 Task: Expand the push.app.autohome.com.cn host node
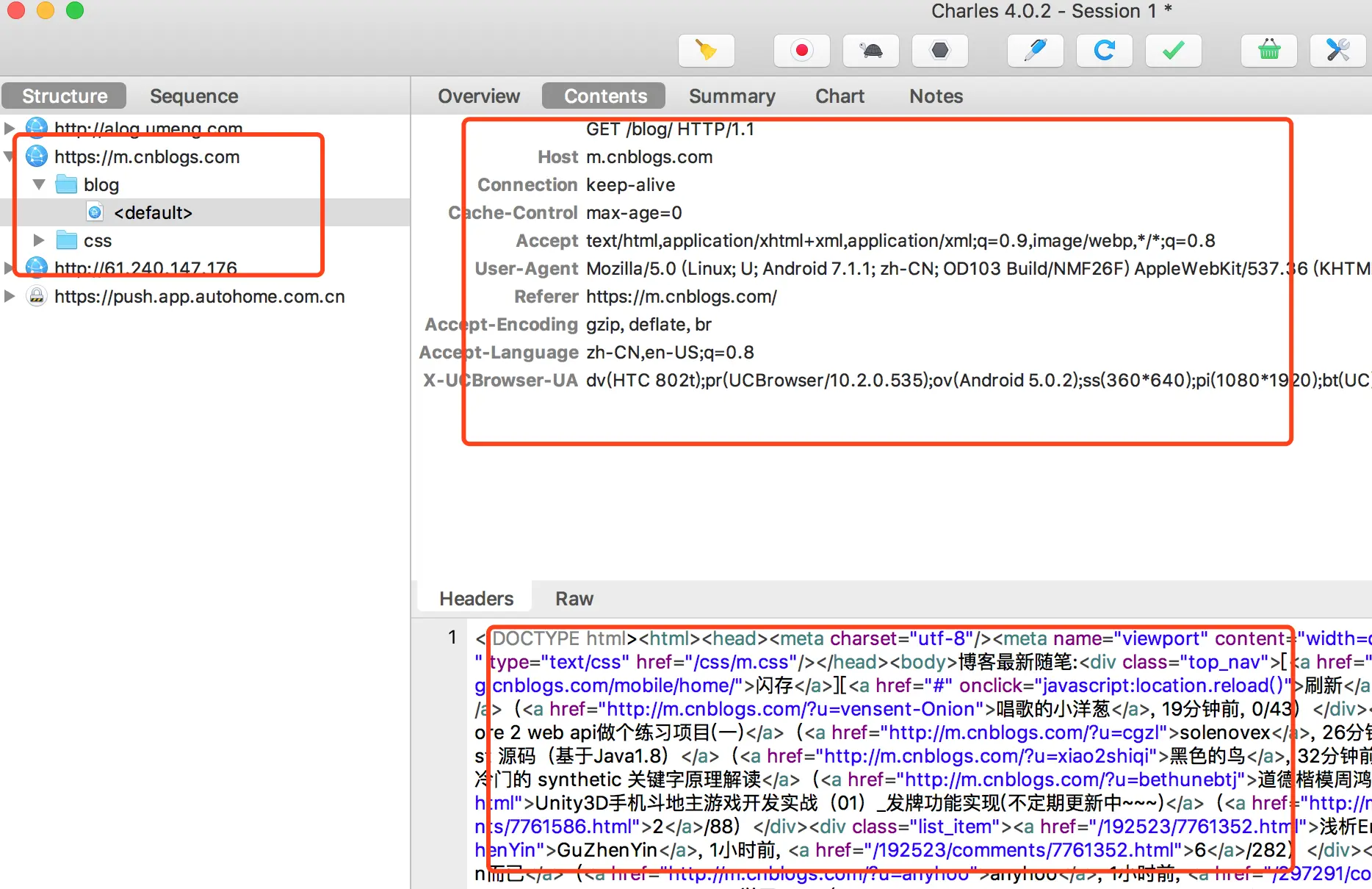click(10, 296)
